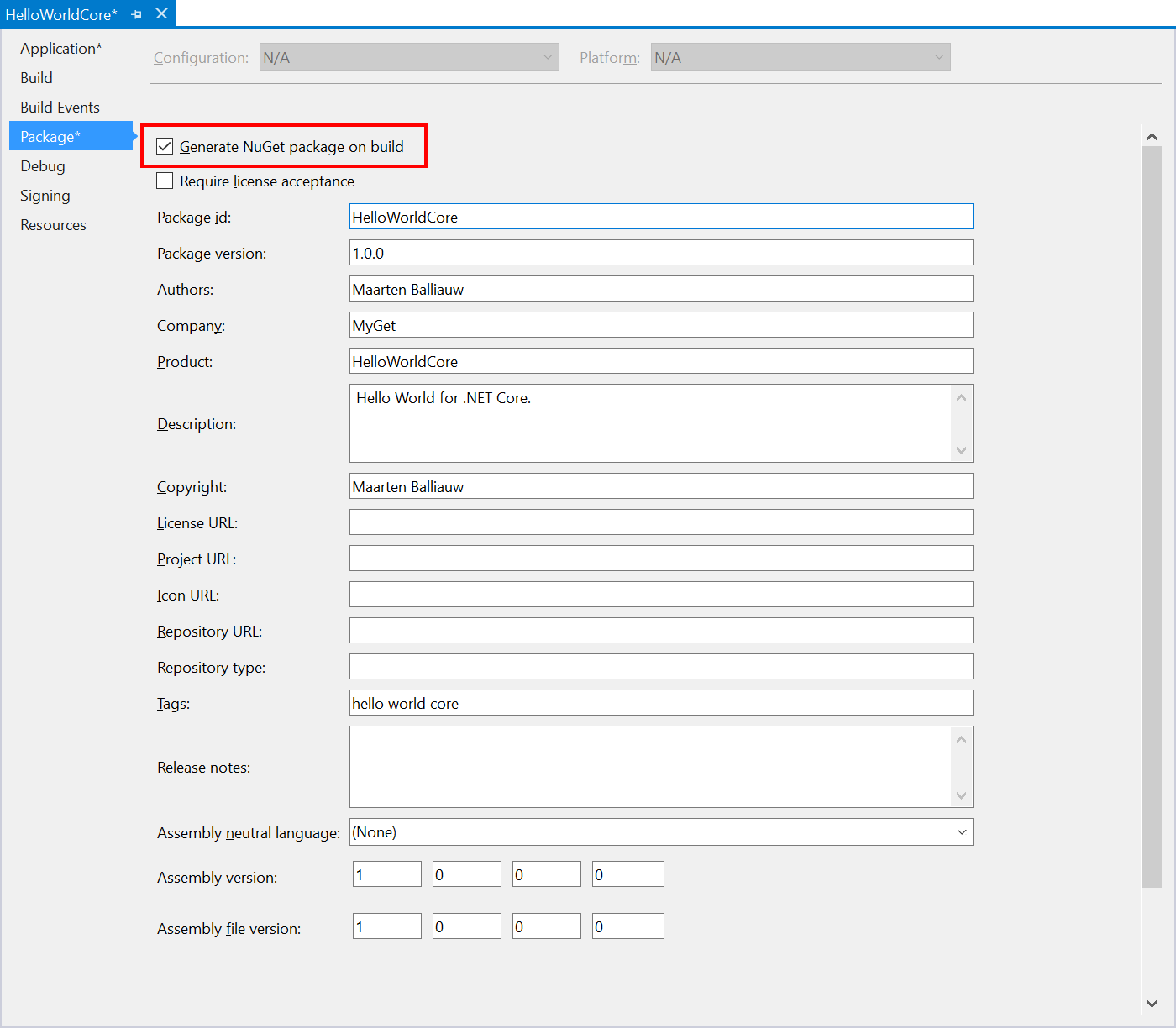Screen dimensions: 1176x1028
Task: Open the Assembly neutral language dropdown
Action: (x=961, y=831)
